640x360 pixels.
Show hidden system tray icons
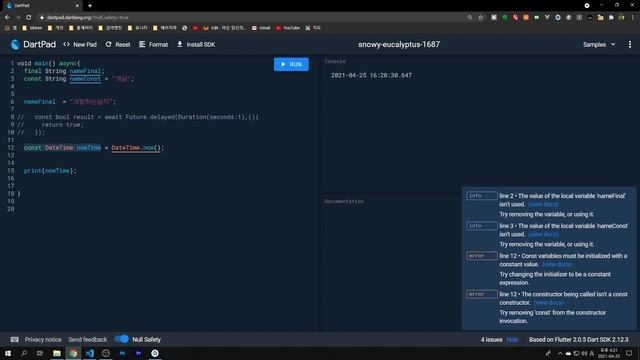(x=560, y=353)
